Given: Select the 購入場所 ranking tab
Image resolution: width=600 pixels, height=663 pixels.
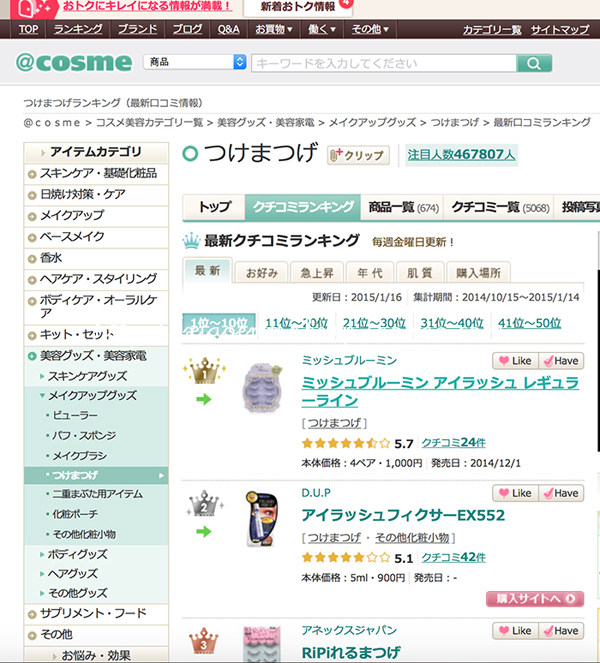Looking at the screenshot, I should tap(478, 273).
